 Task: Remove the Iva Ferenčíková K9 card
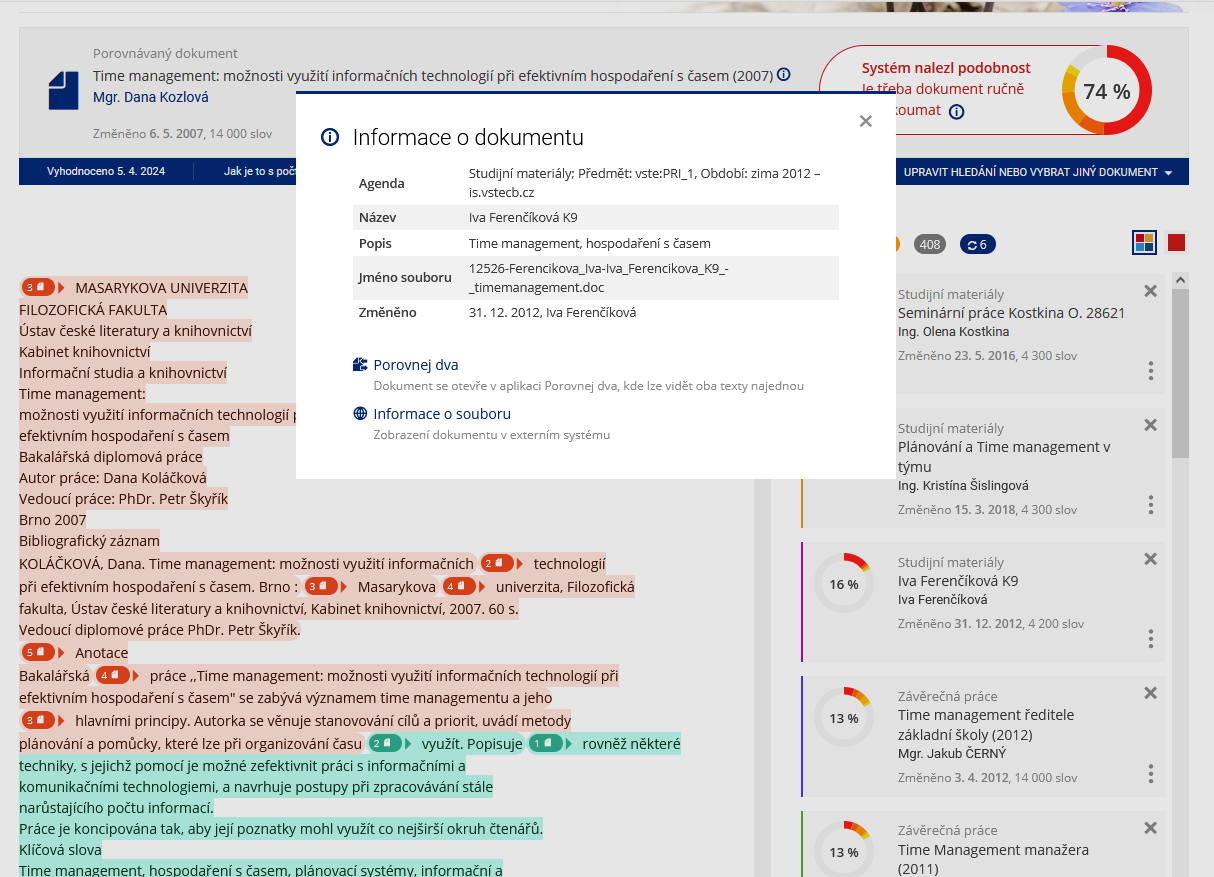click(1150, 559)
